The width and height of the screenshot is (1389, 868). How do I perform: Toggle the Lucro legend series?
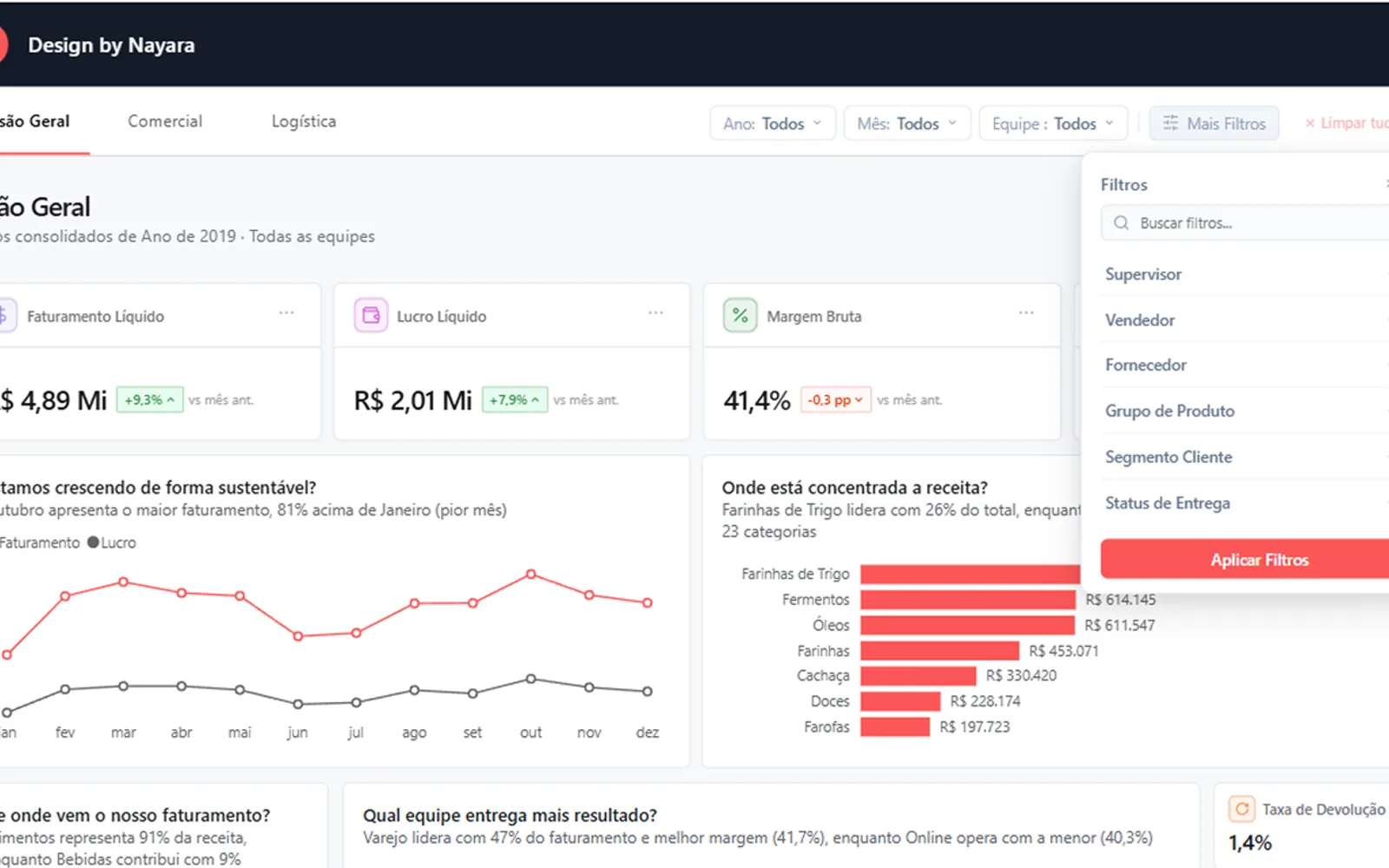(112, 542)
